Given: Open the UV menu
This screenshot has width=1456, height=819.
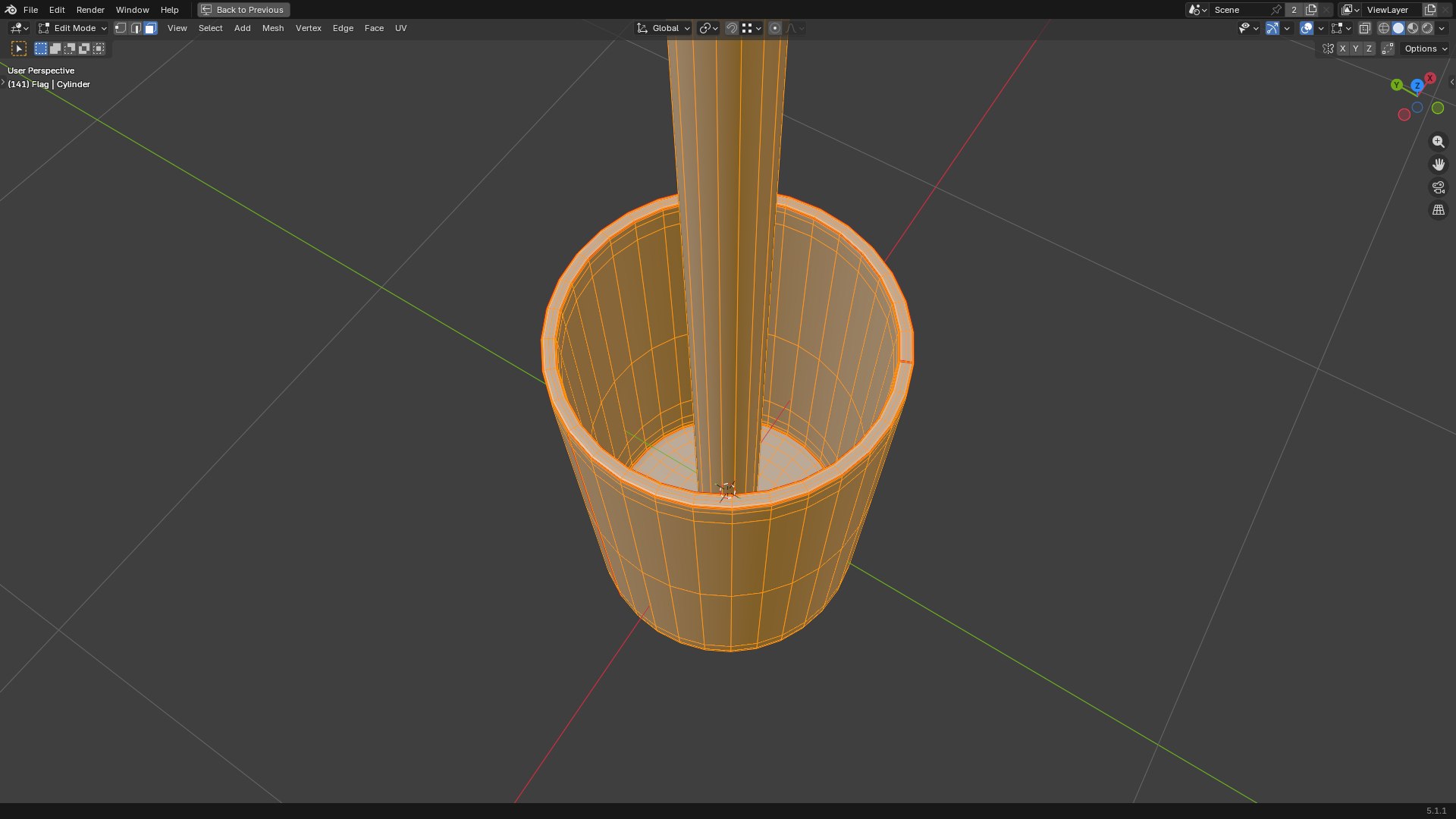Looking at the screenshot, I should (400, 28).
